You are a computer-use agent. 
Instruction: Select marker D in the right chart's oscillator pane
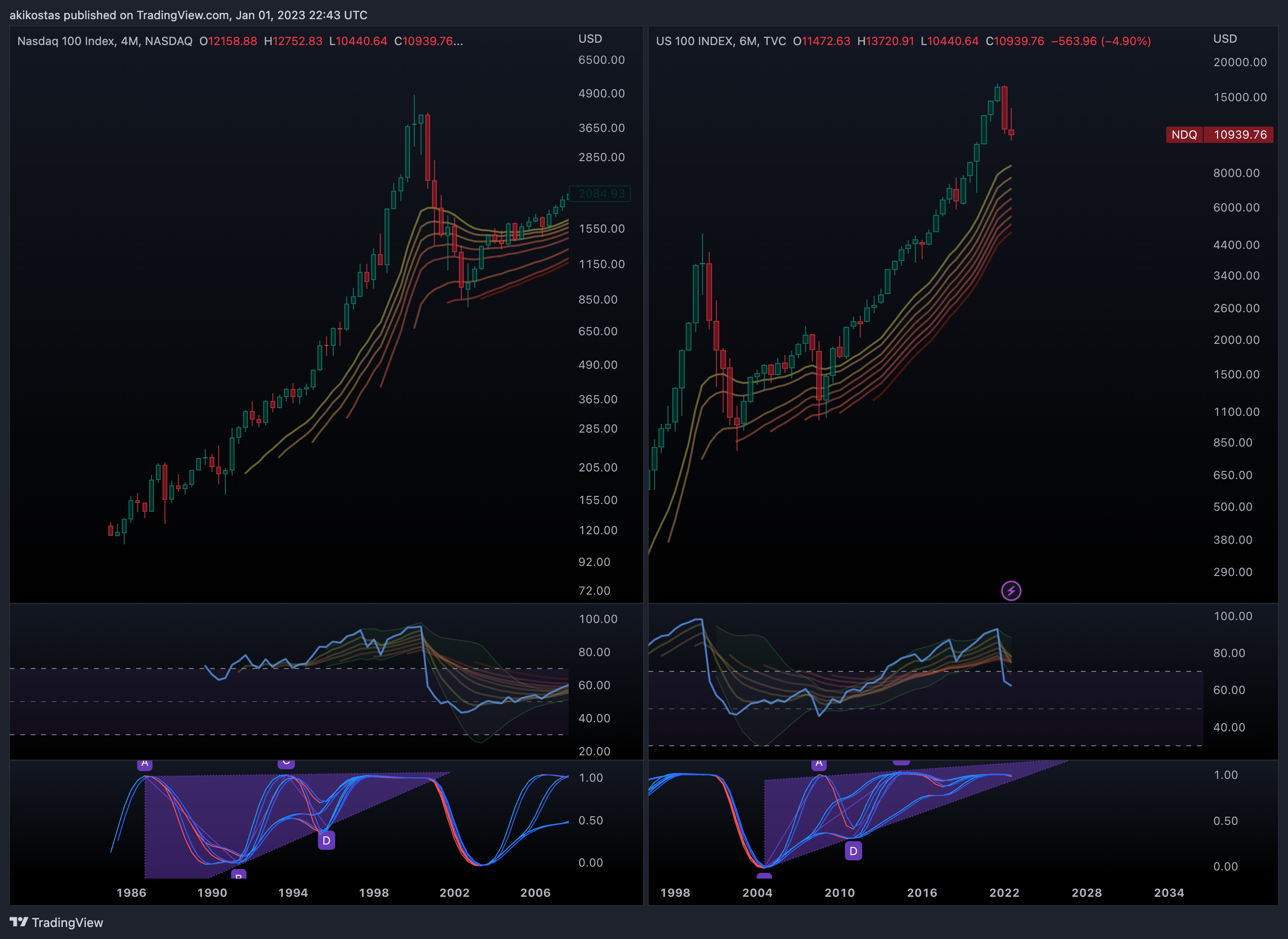click(853, 851)
